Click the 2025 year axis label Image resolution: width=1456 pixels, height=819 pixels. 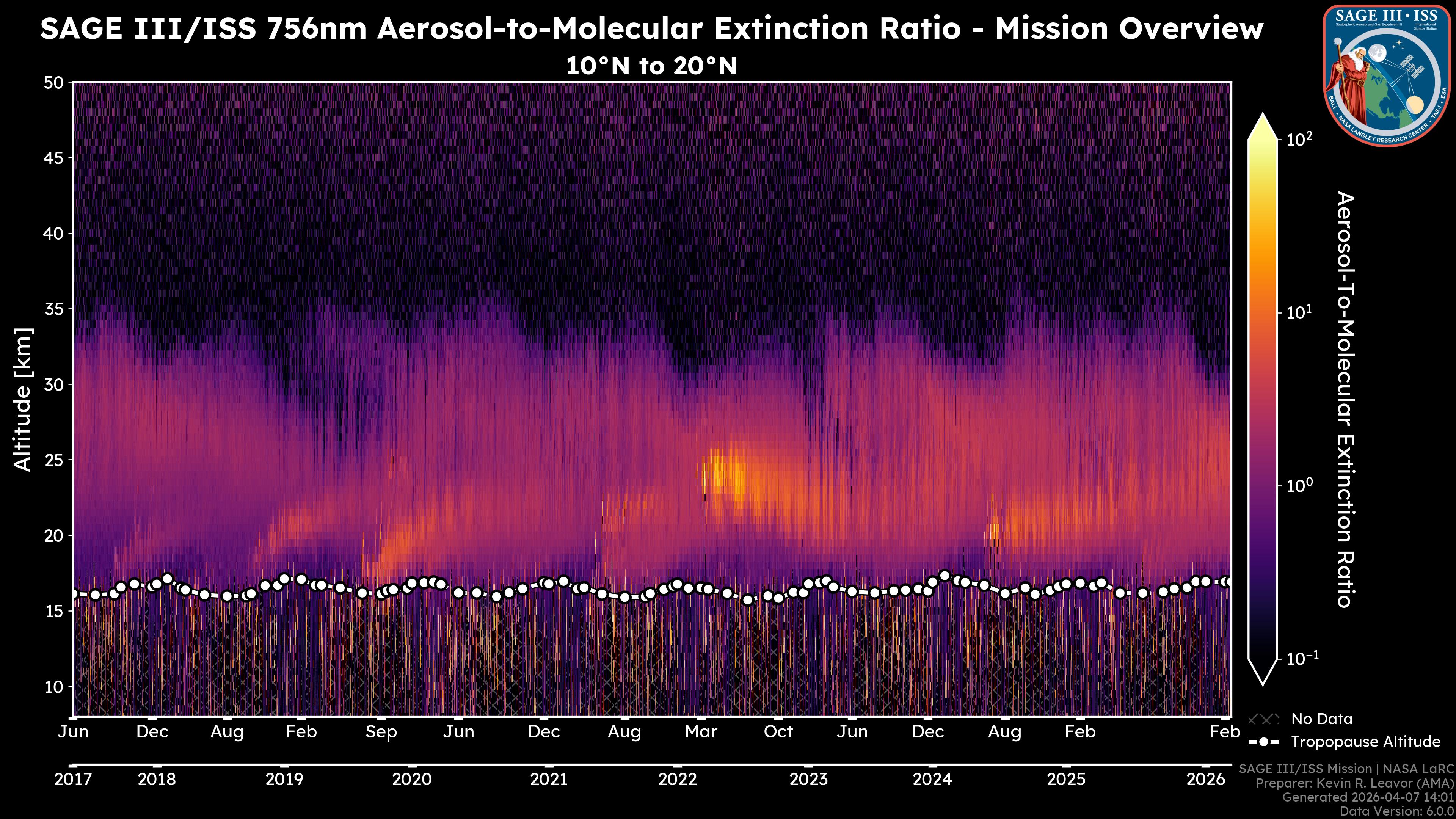tap(1066, 780)
